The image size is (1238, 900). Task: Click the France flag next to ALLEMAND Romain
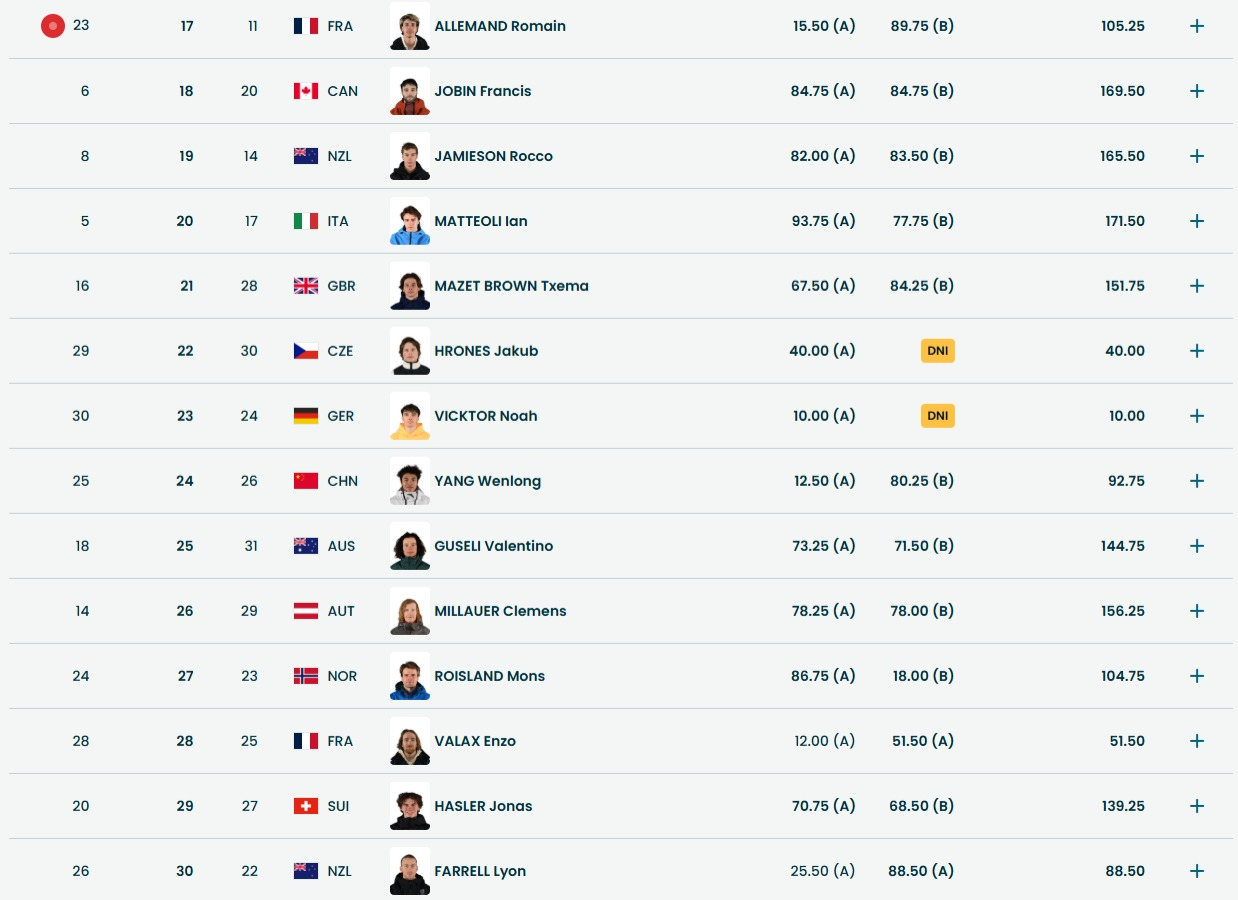tap(305, 26)
